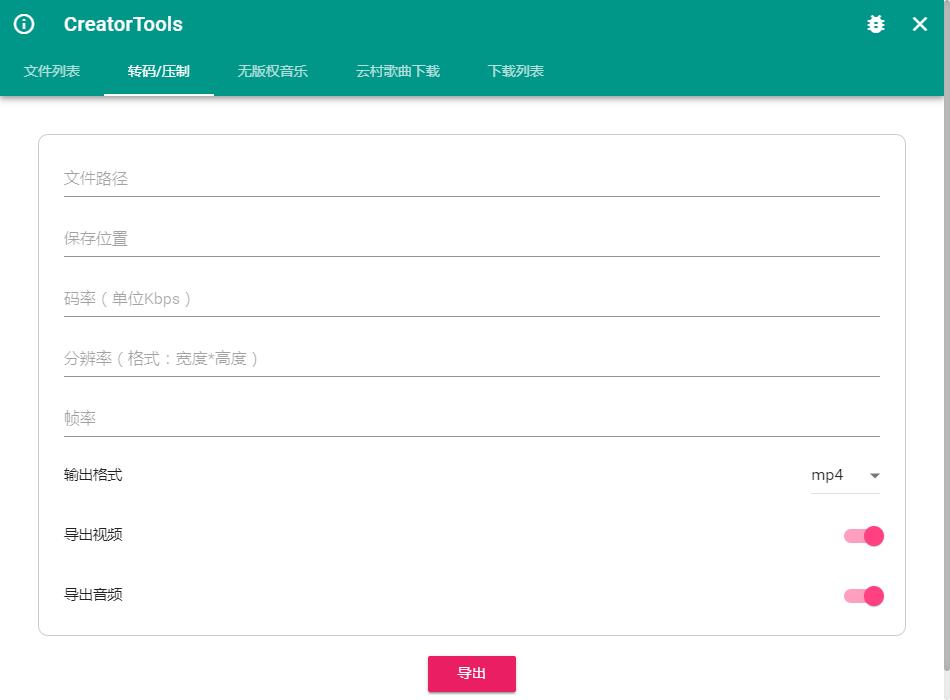The width and height of the screenshot is (950, 700).
Task: Go to the 云村歌曲下载 tab
Action: click(x=397, y=71)
